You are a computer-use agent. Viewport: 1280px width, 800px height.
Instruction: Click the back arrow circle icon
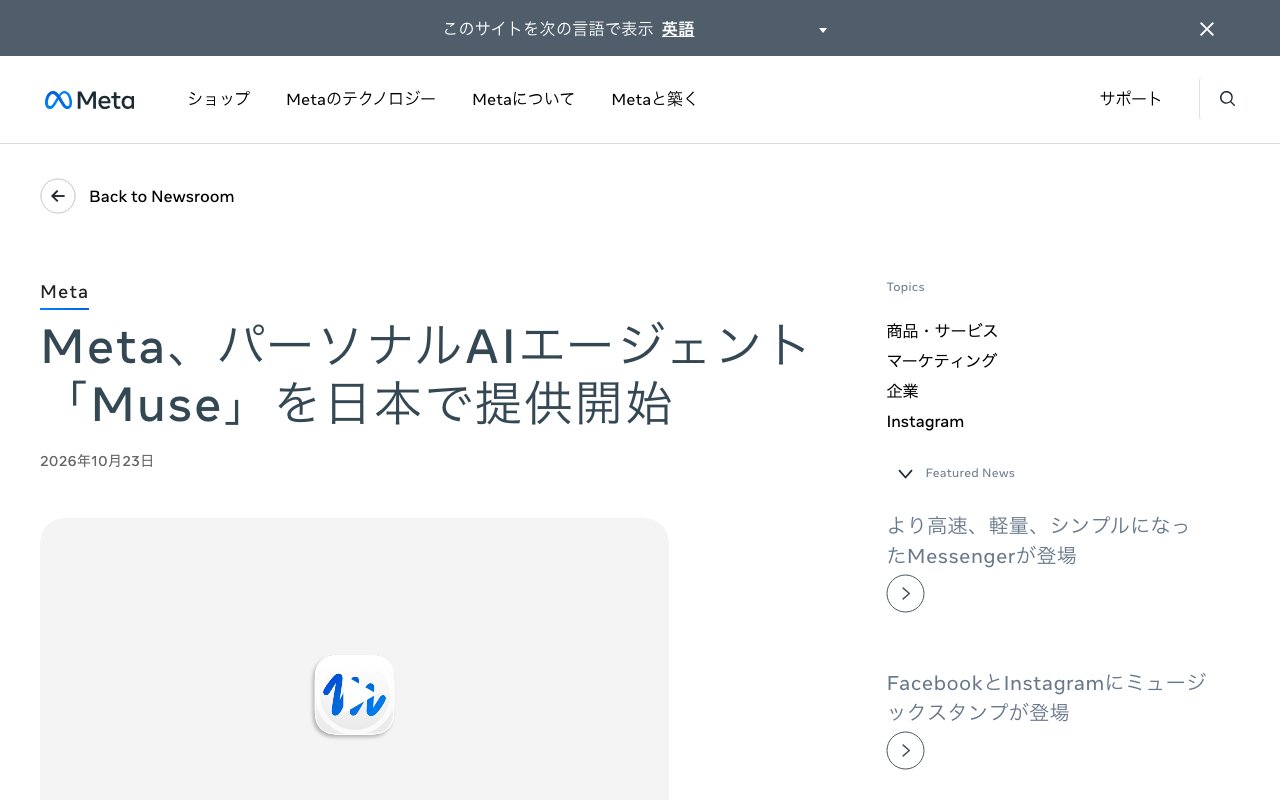(58, 196)
